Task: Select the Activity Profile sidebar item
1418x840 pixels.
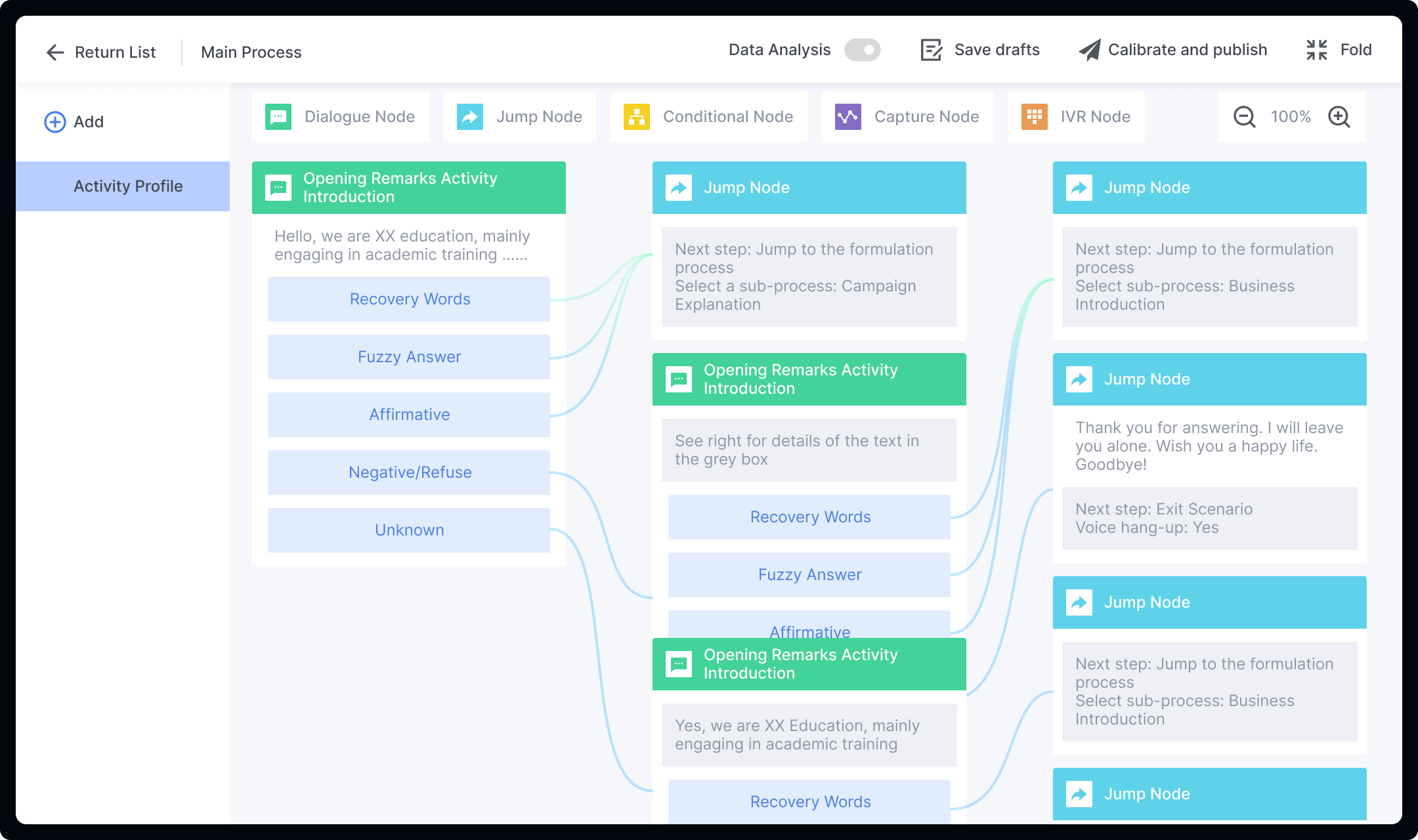Action: 128,186
